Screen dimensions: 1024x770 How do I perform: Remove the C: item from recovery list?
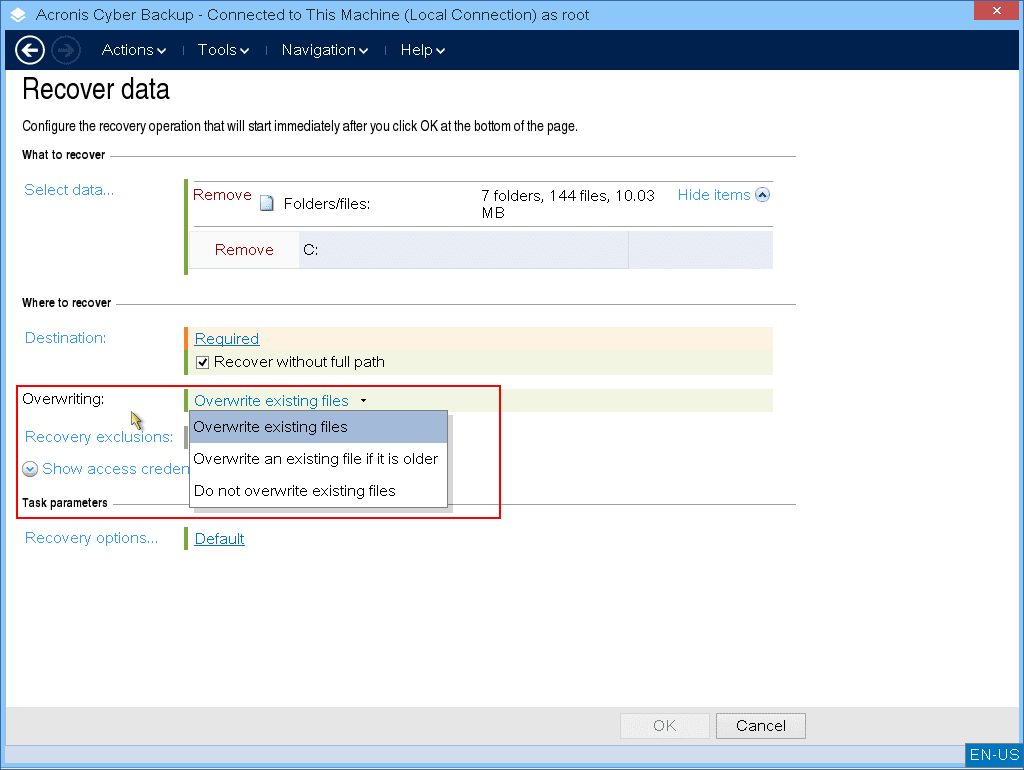pyautogui.click(x=244, y=250)
